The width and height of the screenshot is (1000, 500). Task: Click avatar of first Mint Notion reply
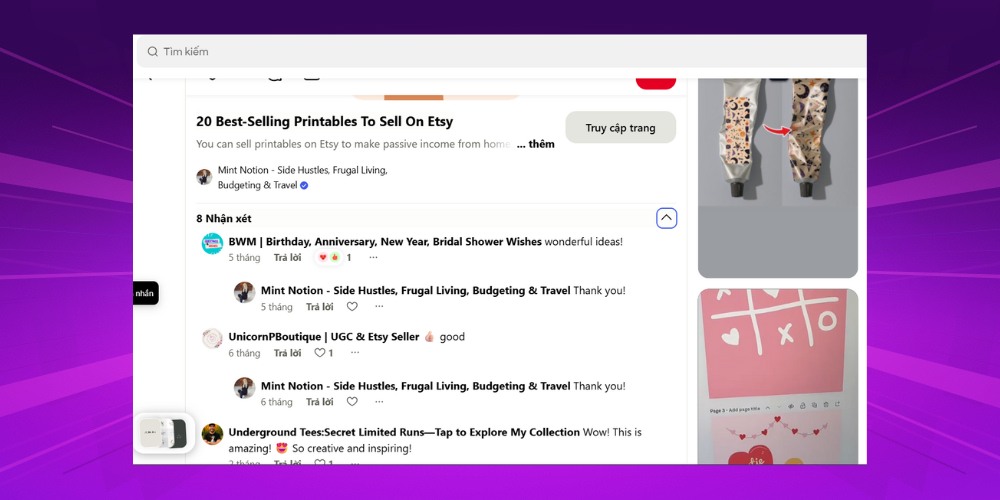244,292
